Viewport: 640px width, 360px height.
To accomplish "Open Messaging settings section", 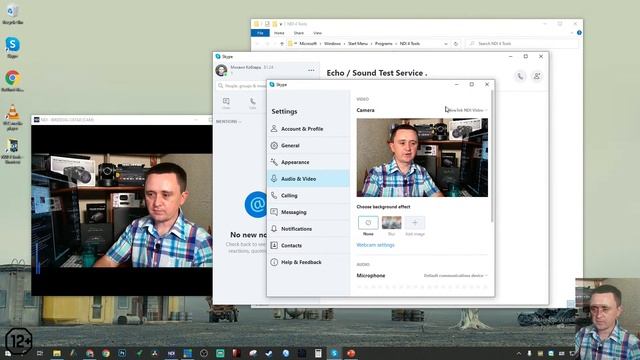I will [308, 212].
